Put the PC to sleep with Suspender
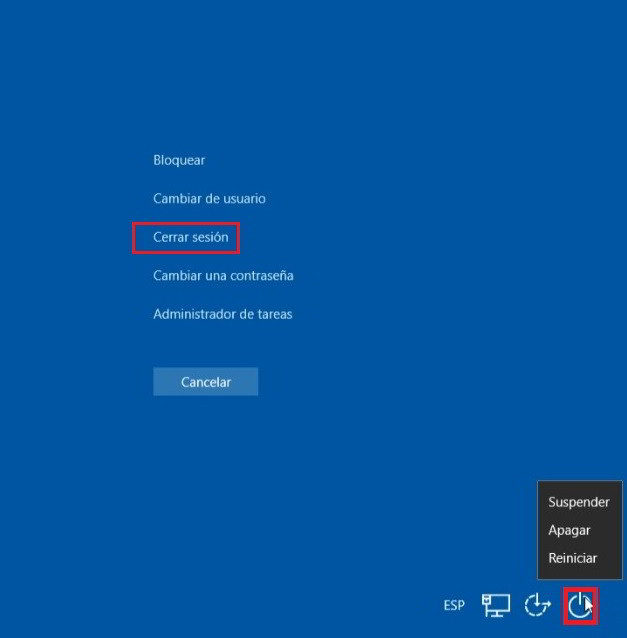This screenshot has height=638, width=627. pyautogui.click(x=578, y=502)
